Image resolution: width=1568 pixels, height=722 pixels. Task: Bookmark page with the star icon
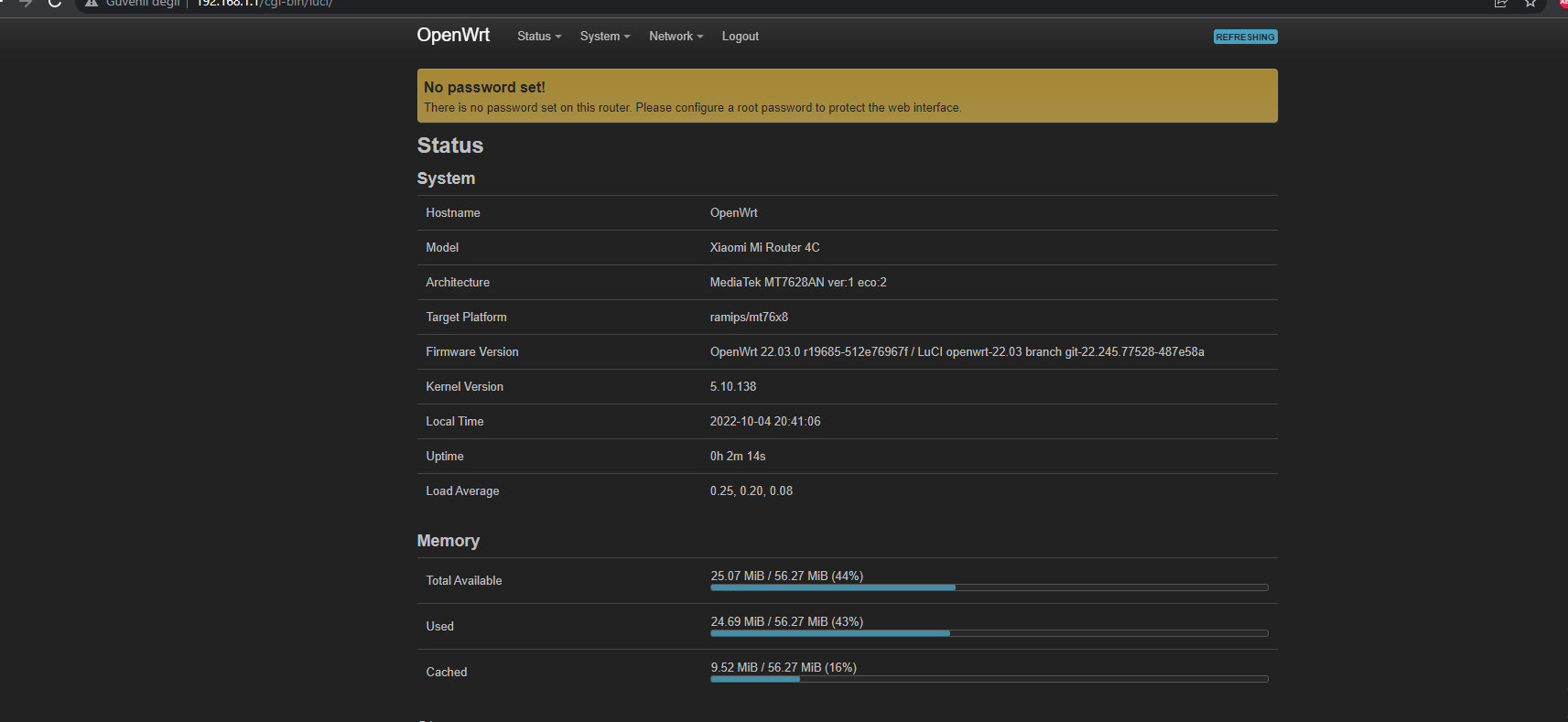pos(1530,3)
